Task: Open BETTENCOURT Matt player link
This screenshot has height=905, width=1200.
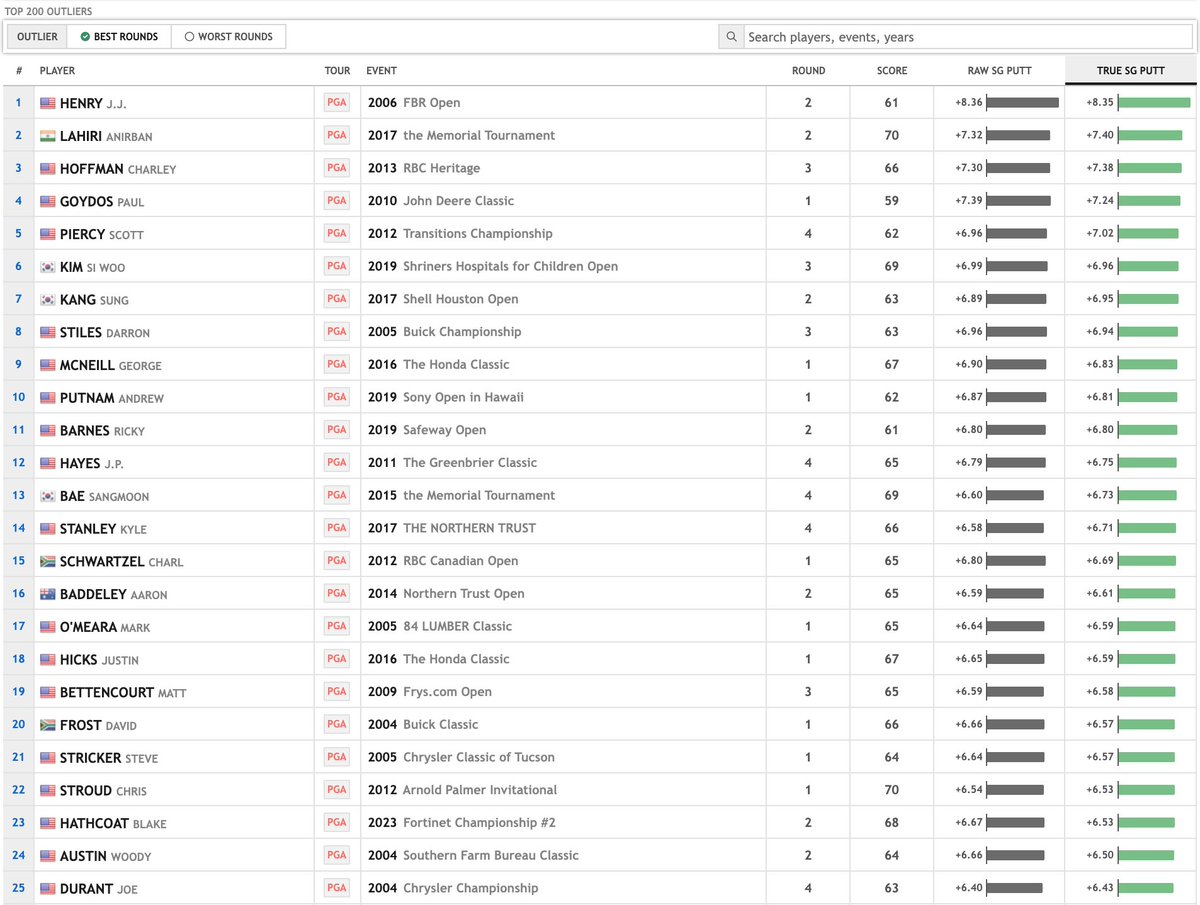Action: 123,692
